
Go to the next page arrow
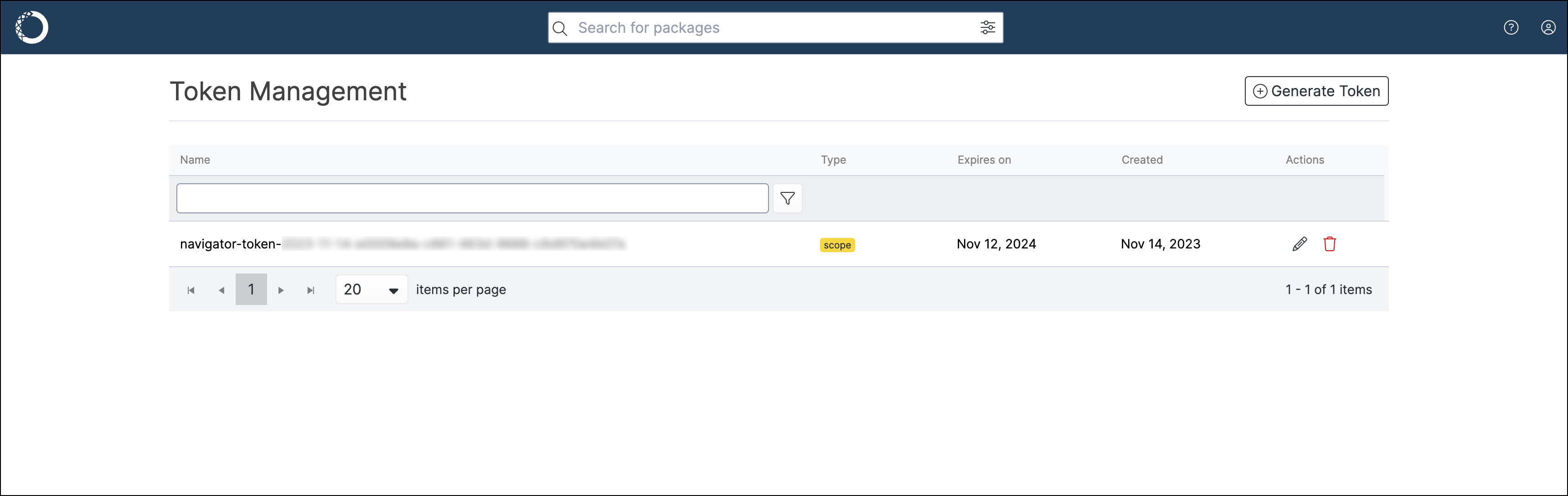(x=281, y=289)
